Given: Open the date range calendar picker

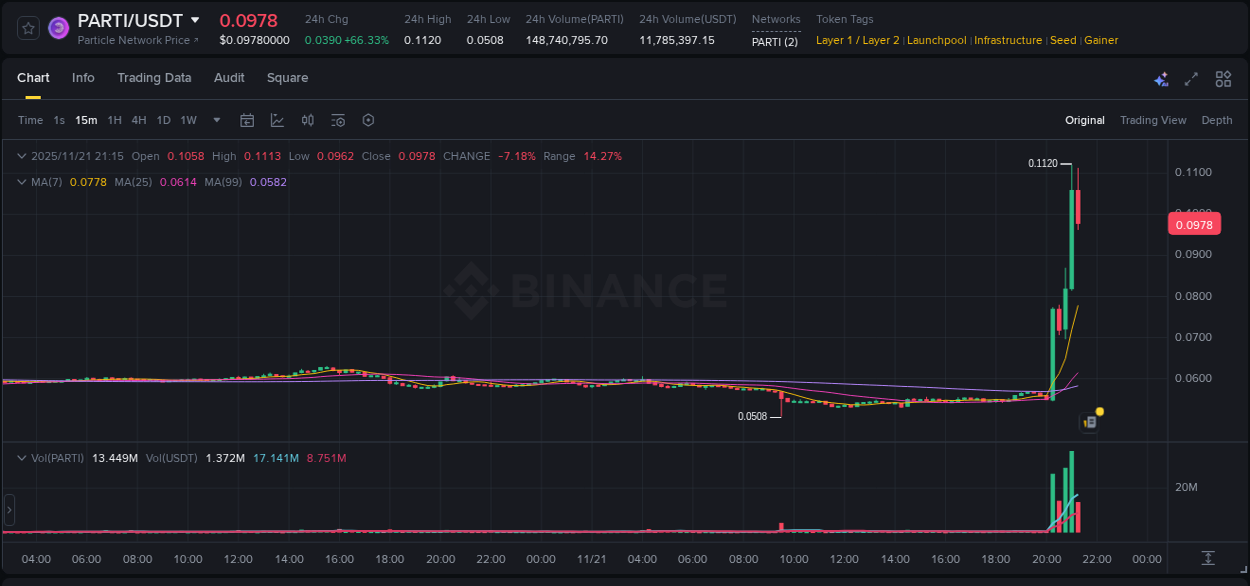Looking at the screenshot, I should pos(247,120).
